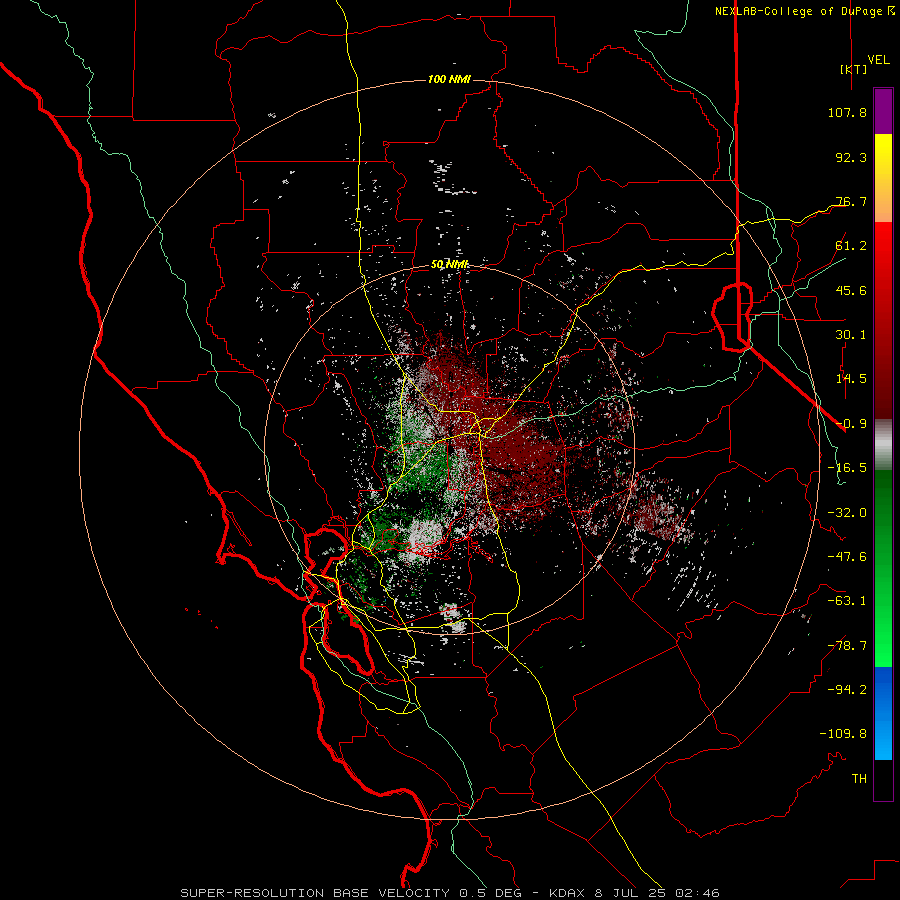900x900 pixels.
Task: Click the -16.5 velocity scale value
Action: pyautogui.click(x=847, y=468)
